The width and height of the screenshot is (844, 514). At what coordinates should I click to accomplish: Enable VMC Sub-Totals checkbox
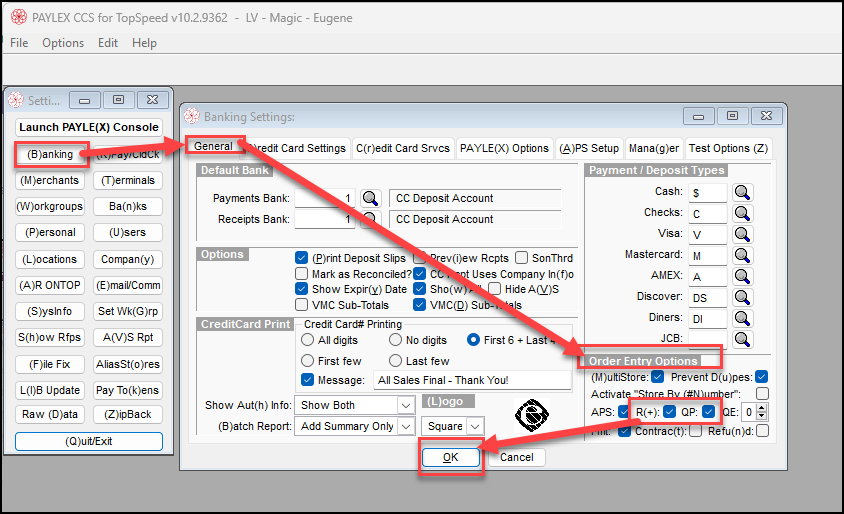coord(301,305)
